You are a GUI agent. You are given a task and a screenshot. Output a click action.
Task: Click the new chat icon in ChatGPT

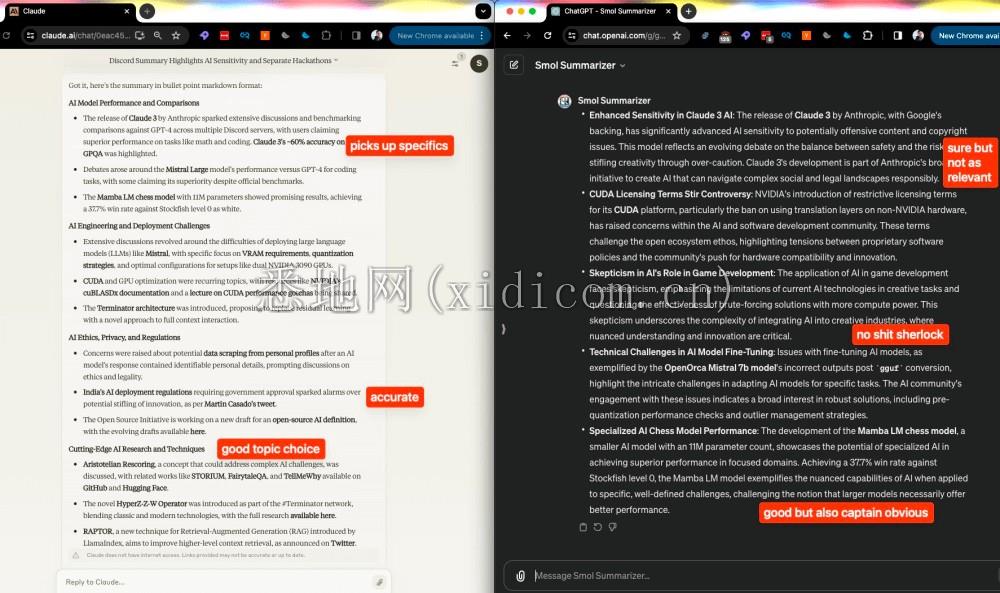pos(514,65)
